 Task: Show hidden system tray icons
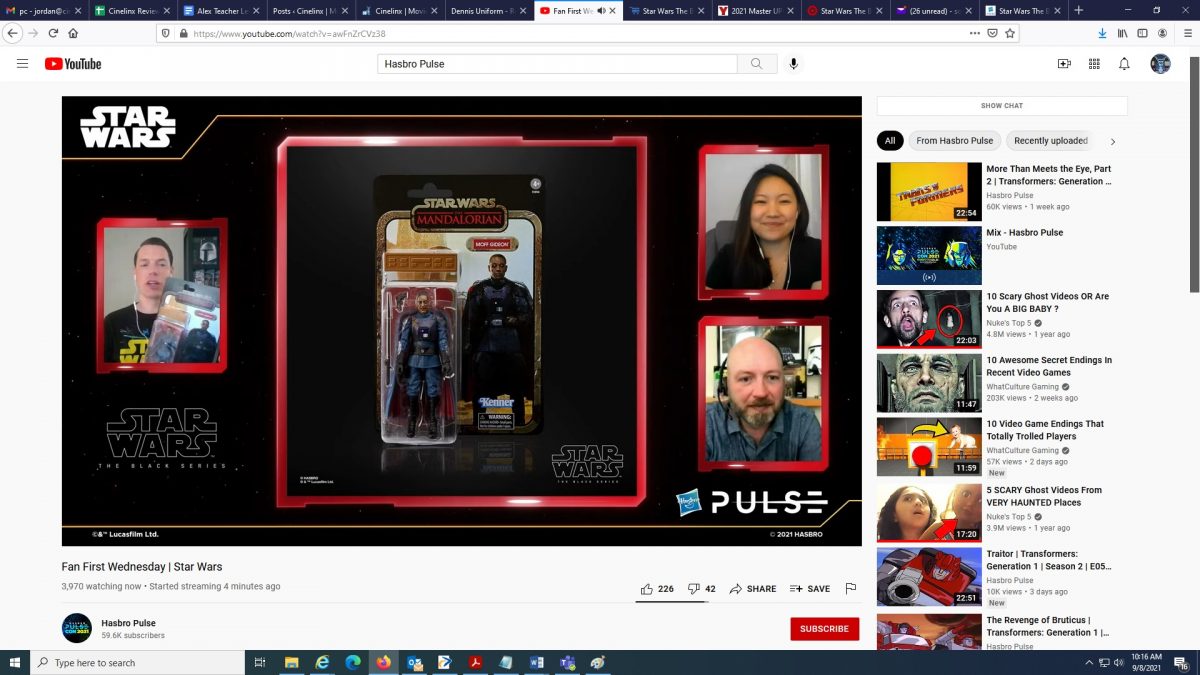1089,663
